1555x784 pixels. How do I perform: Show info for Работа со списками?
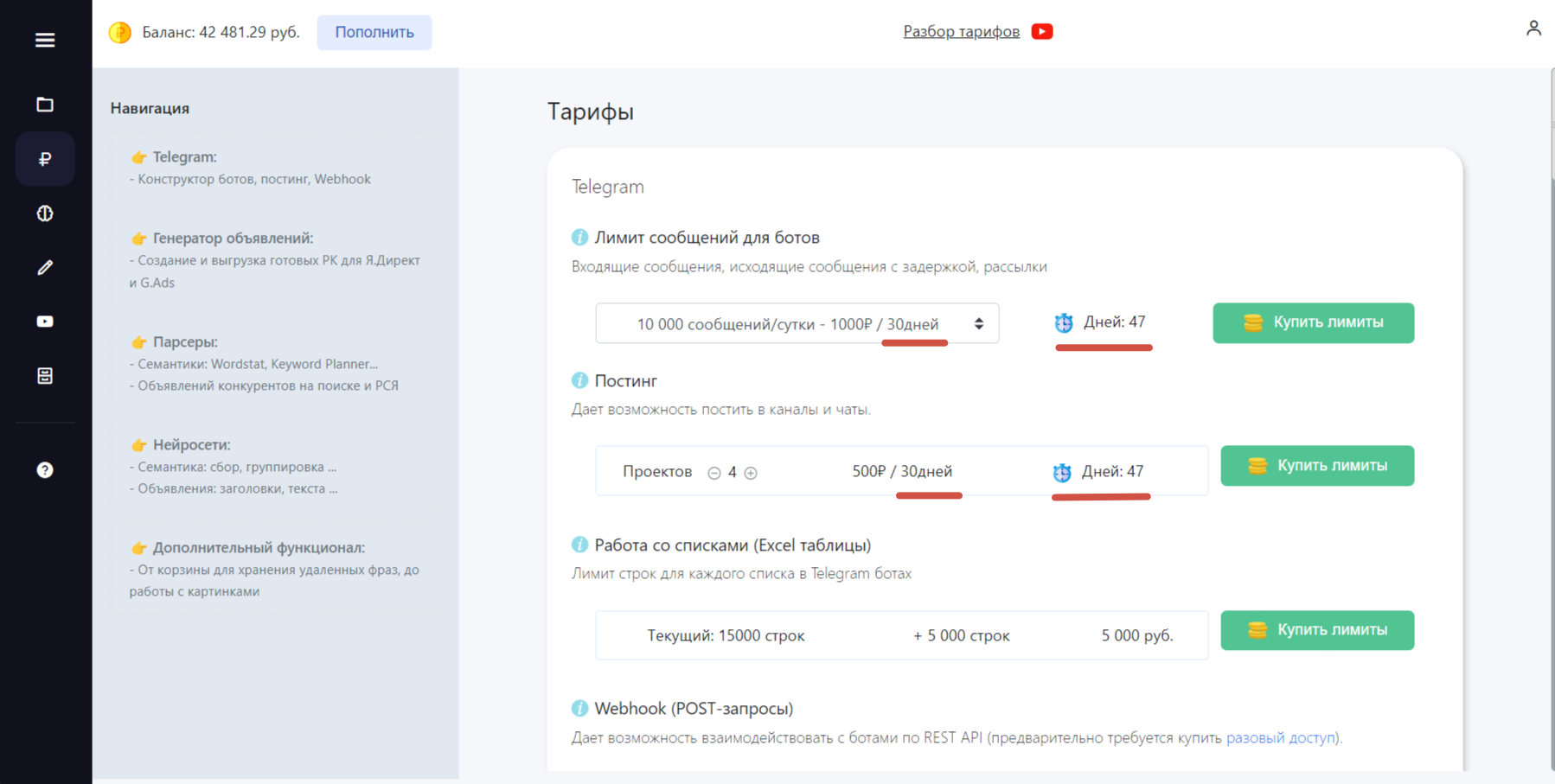579,545
